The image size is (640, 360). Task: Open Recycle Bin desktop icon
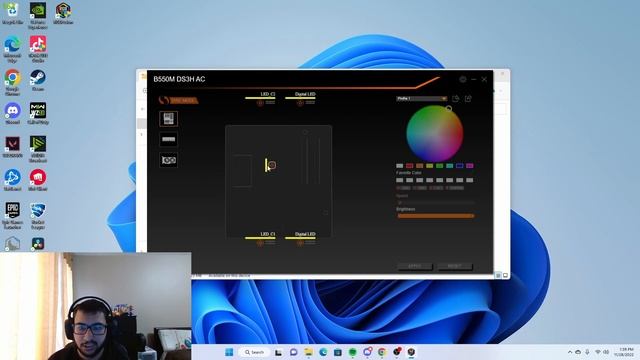[x=12, y=14]
